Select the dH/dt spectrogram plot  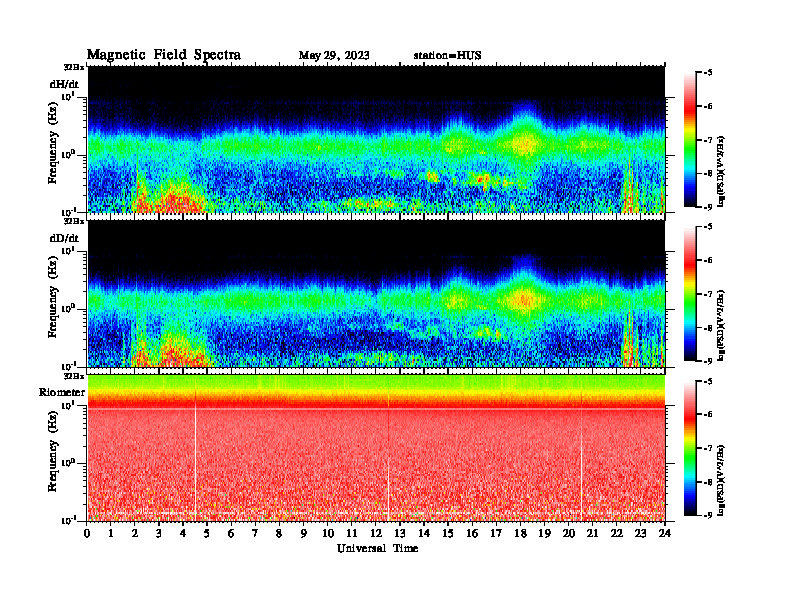pyautogui.click(x=376, y=139)
